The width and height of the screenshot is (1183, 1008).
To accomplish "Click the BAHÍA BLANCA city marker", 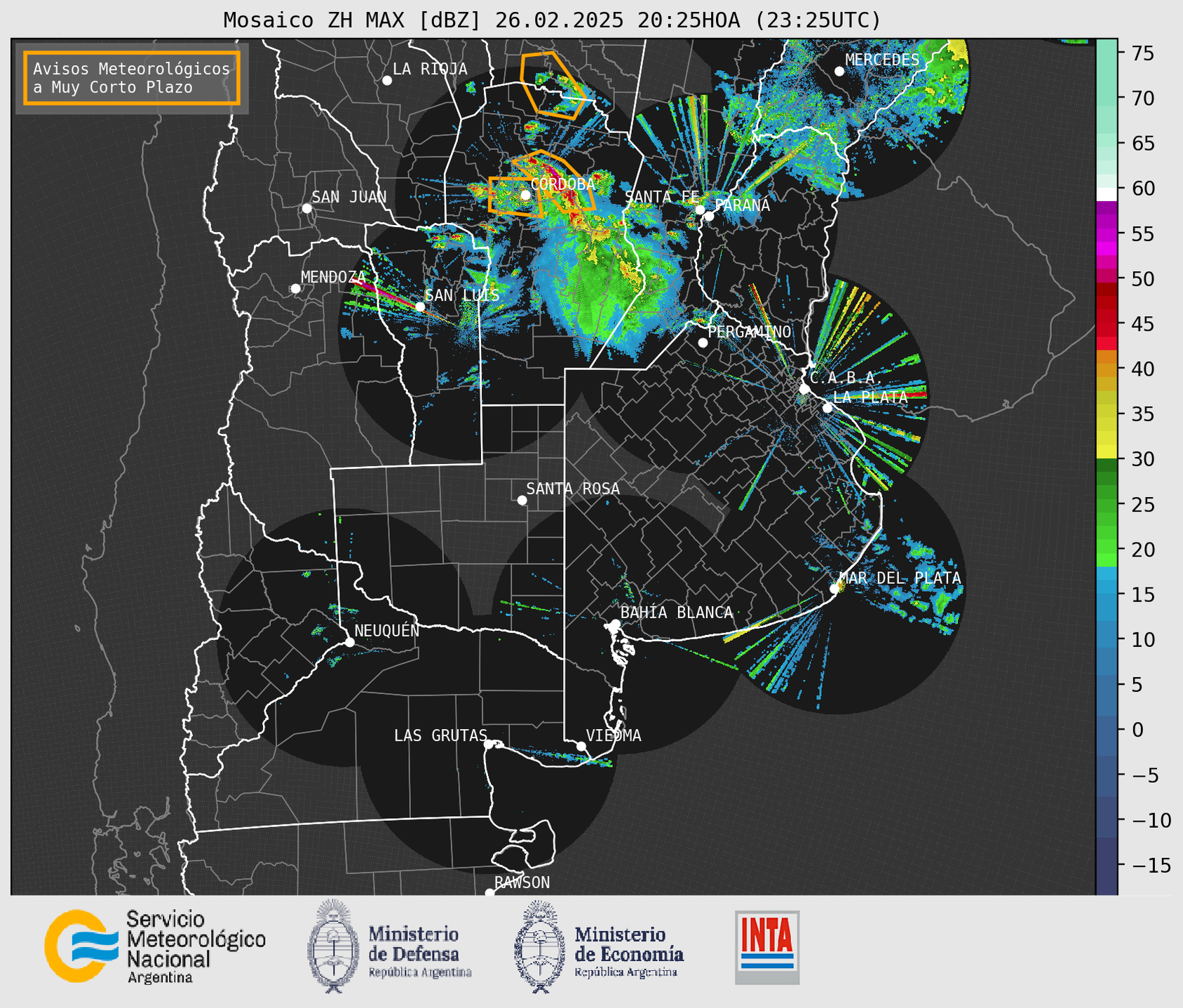I will (615, 624).
